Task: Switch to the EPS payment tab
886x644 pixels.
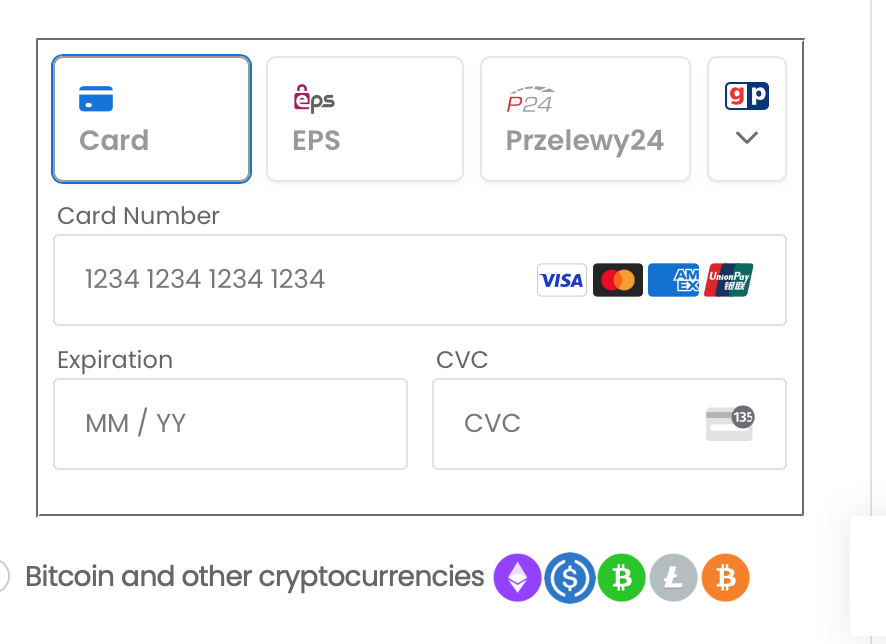Action: click(x=364, y=119)
